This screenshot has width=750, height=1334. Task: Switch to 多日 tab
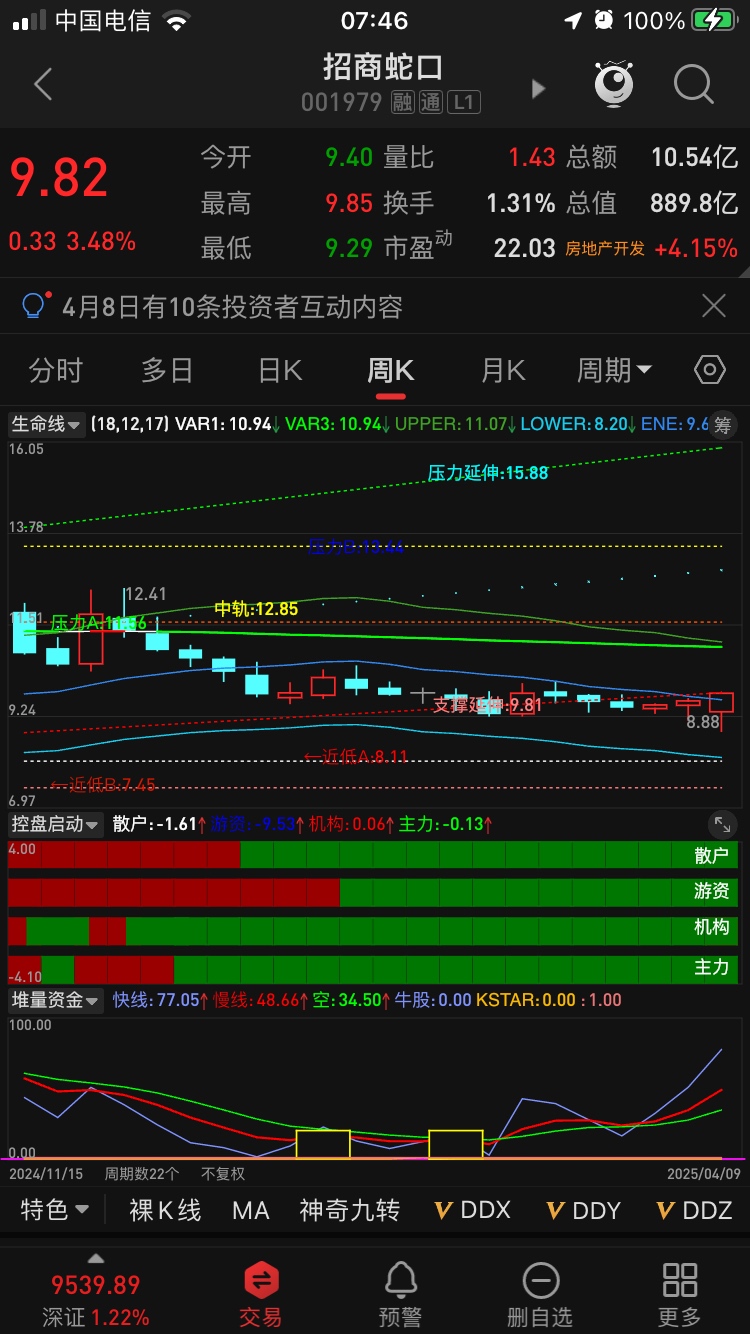(x=167, y=370)
